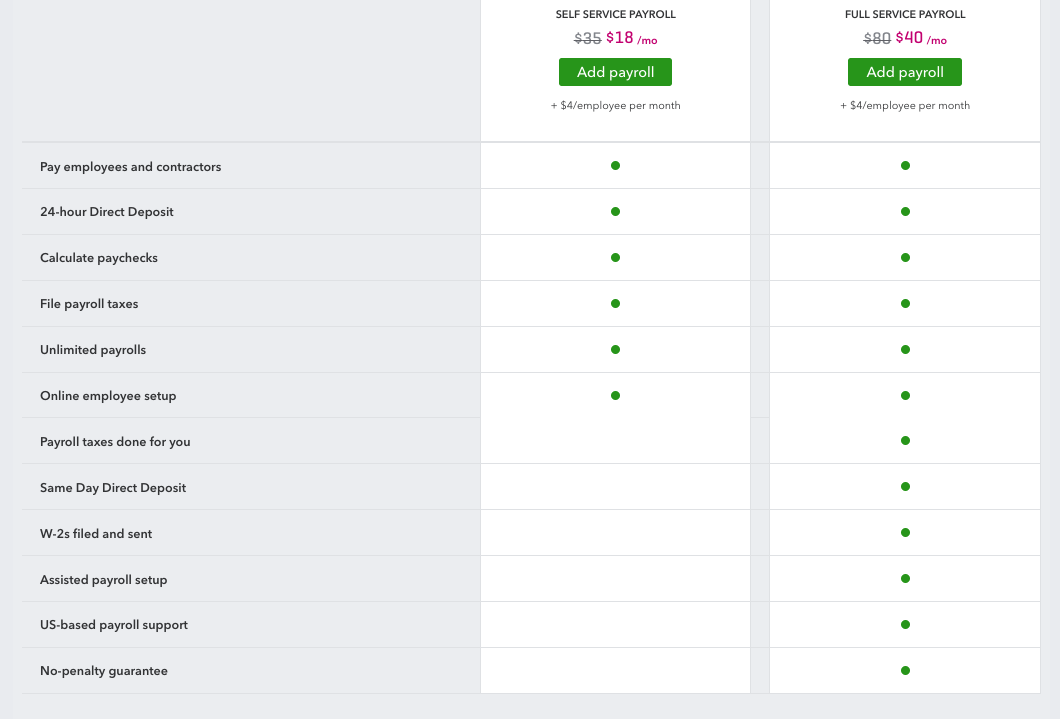Click Full Service dot for 24-hour Direct Deposit
Viewport: 1060px width, 719px height.
point(905,212)
